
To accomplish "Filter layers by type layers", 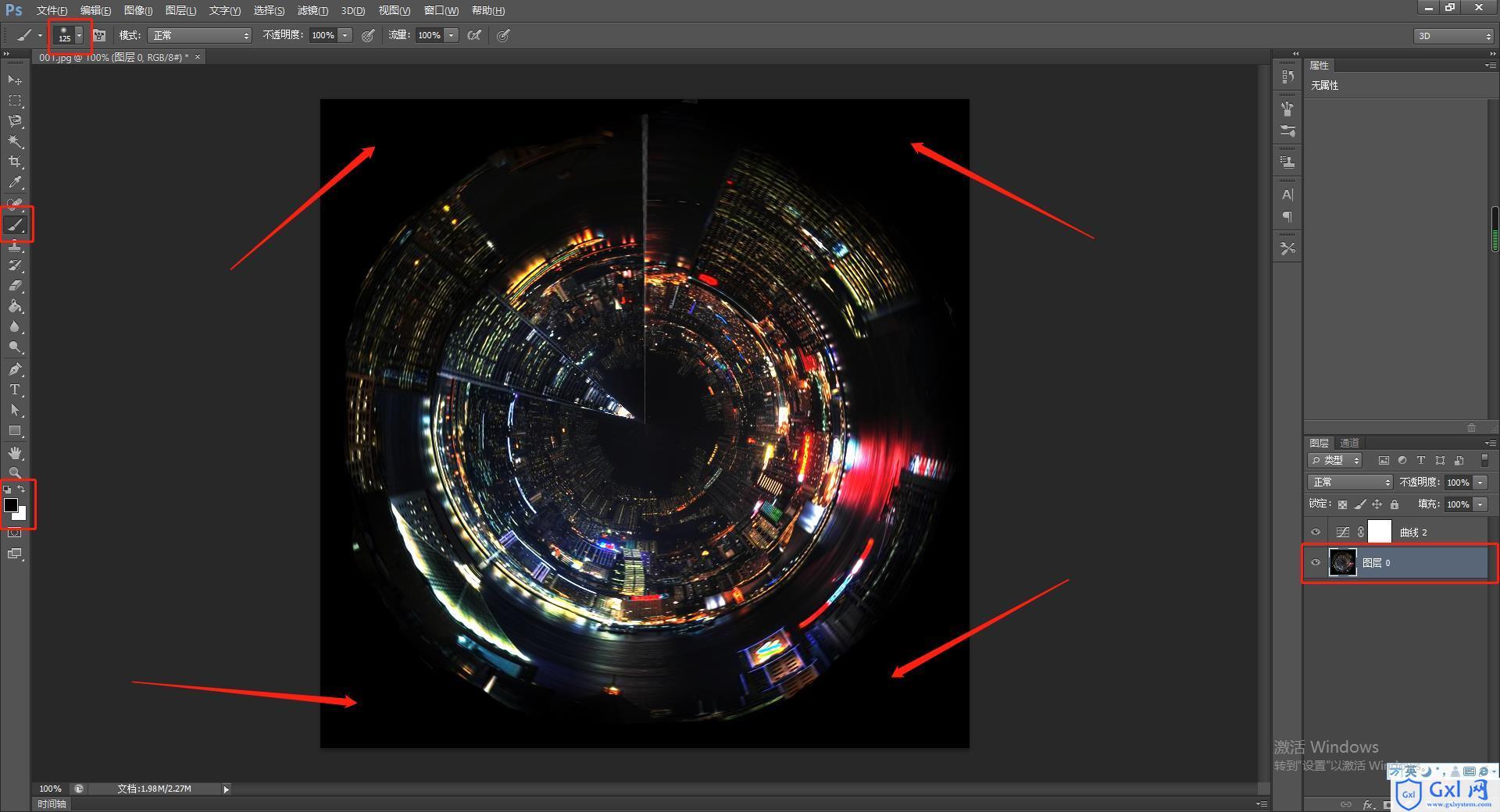I will pos(1421,461).
